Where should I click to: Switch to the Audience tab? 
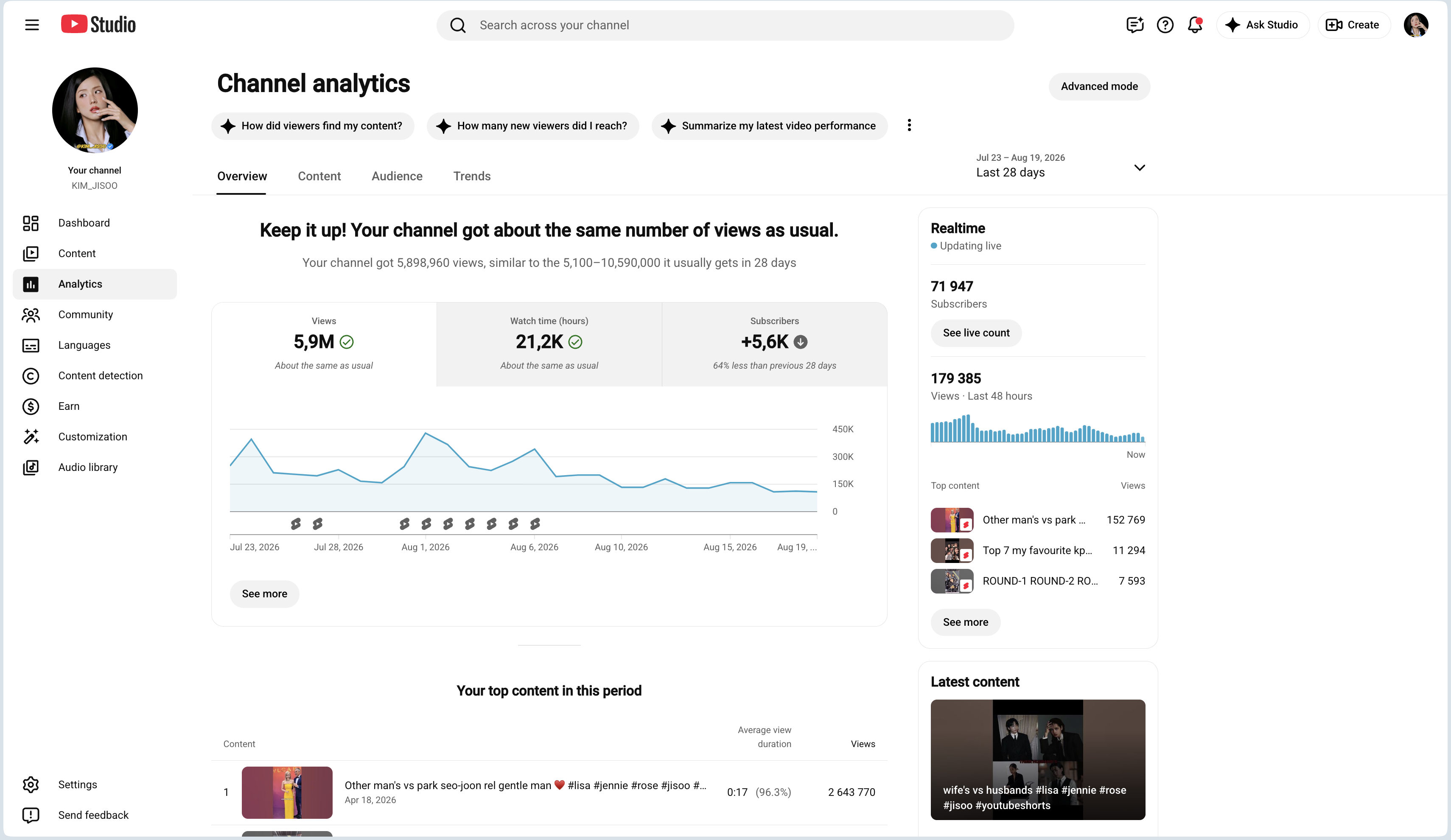[x=397, y=176]
